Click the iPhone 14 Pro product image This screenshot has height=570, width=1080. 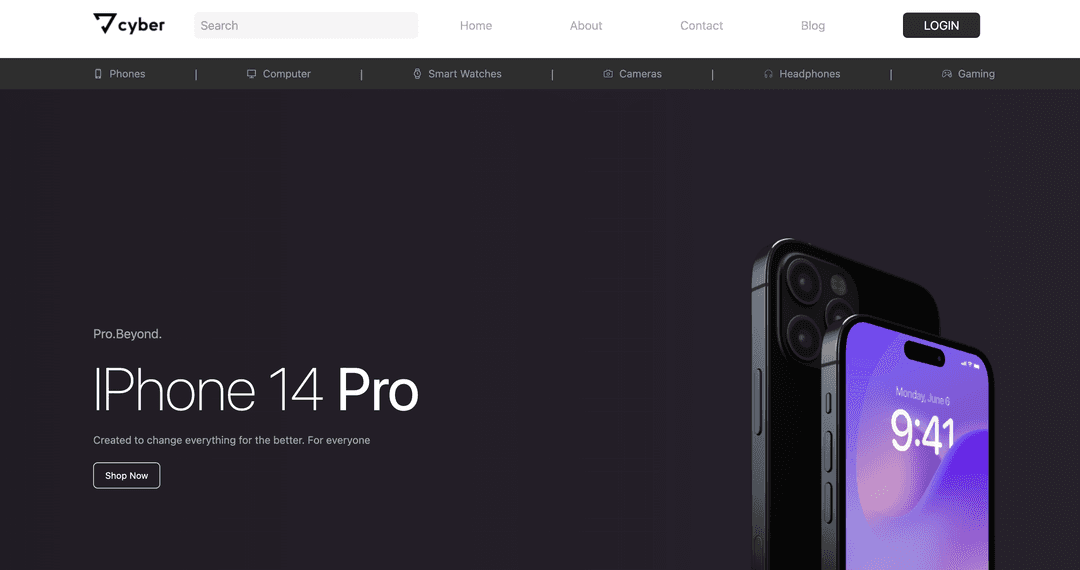871,404
